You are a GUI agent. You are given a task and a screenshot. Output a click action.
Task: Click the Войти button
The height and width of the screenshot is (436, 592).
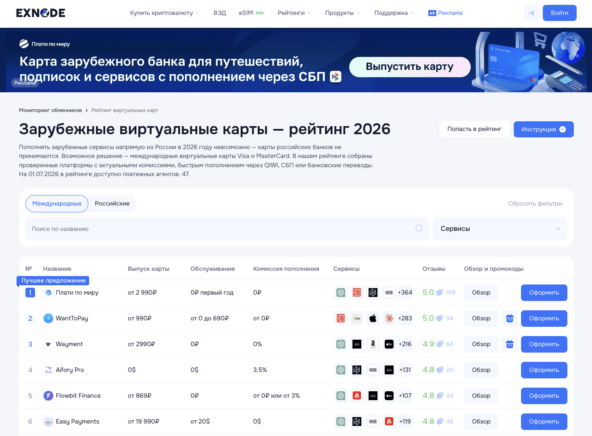560,13
